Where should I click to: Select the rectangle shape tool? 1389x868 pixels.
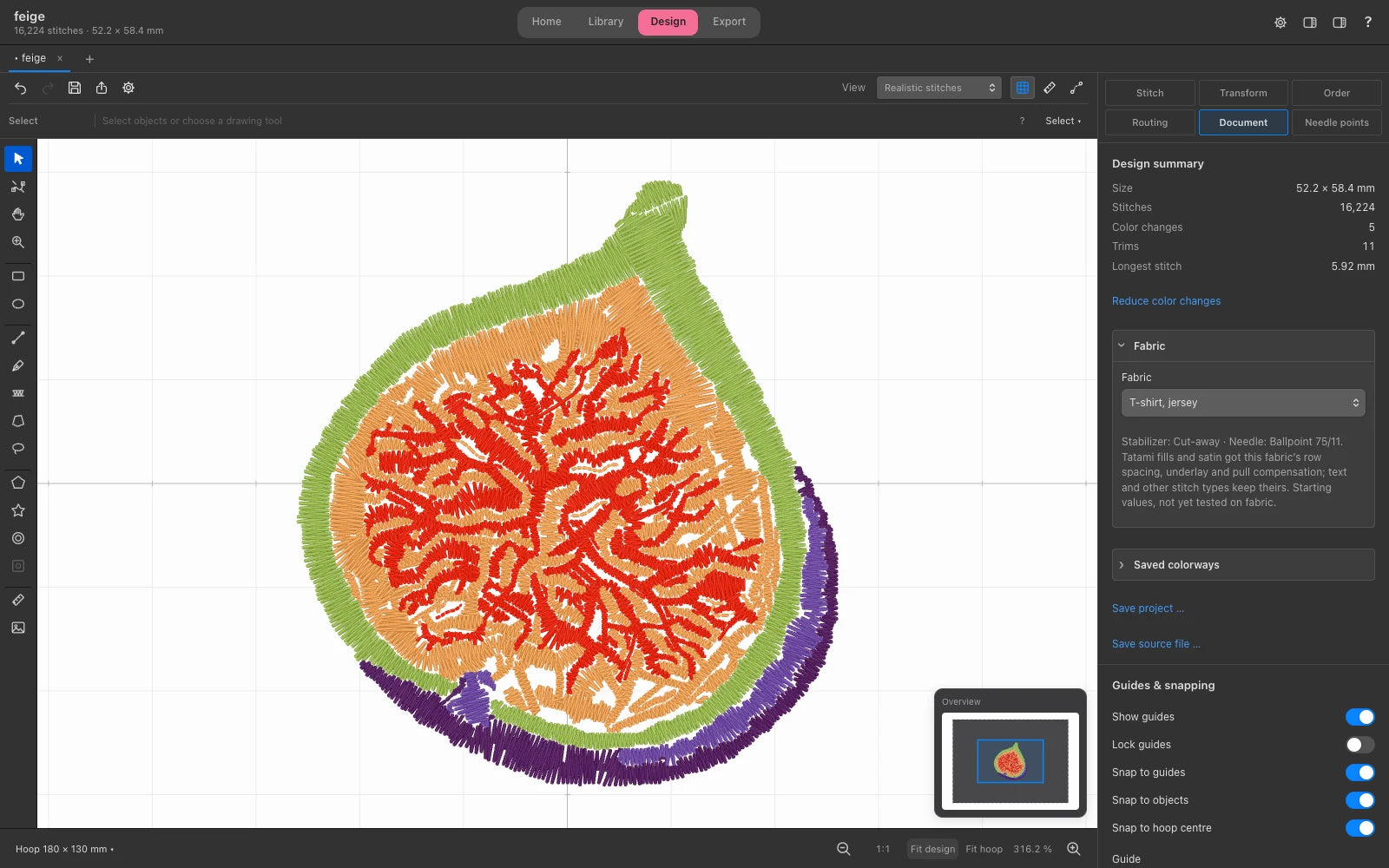tap(18, 276)
